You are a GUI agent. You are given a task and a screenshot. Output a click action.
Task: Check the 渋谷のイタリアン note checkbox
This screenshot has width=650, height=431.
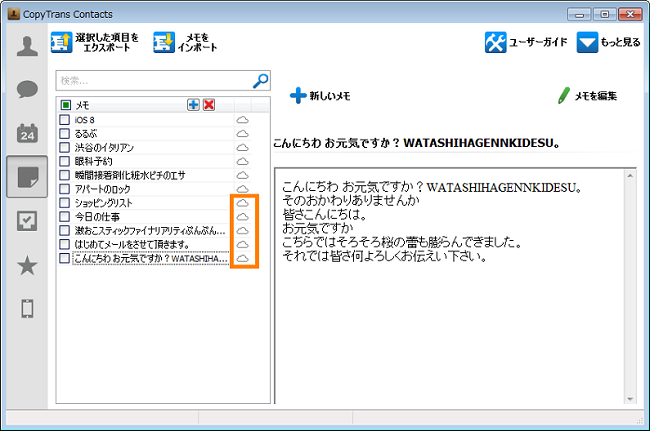(64, 148)
